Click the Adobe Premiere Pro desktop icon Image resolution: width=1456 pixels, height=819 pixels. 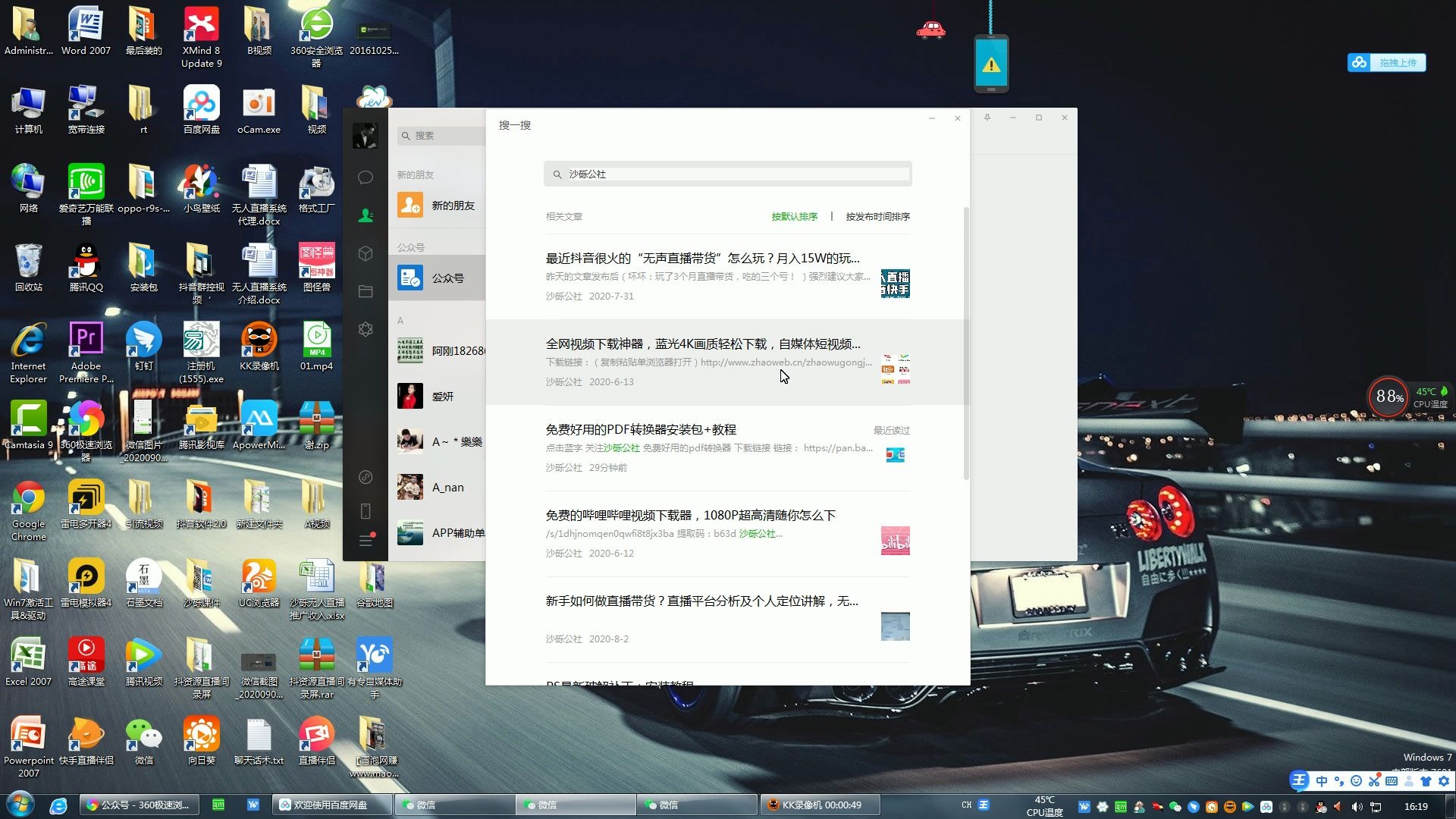[86, 353]
